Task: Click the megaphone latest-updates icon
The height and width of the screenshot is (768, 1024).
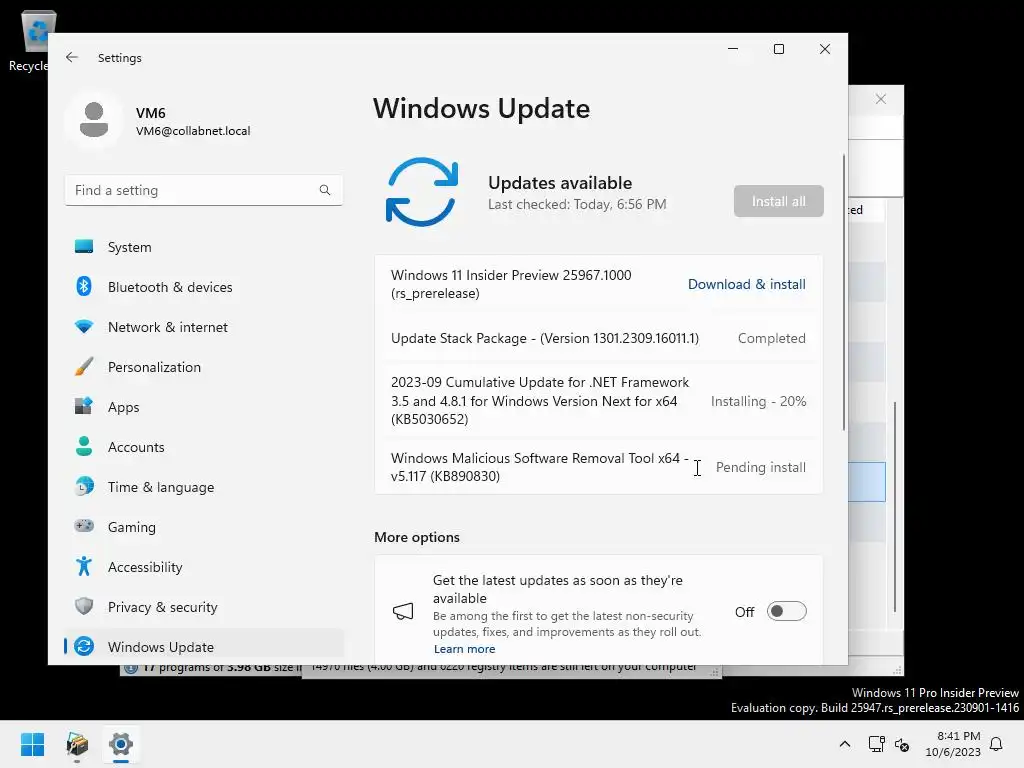Action: [x=403, y=611]
